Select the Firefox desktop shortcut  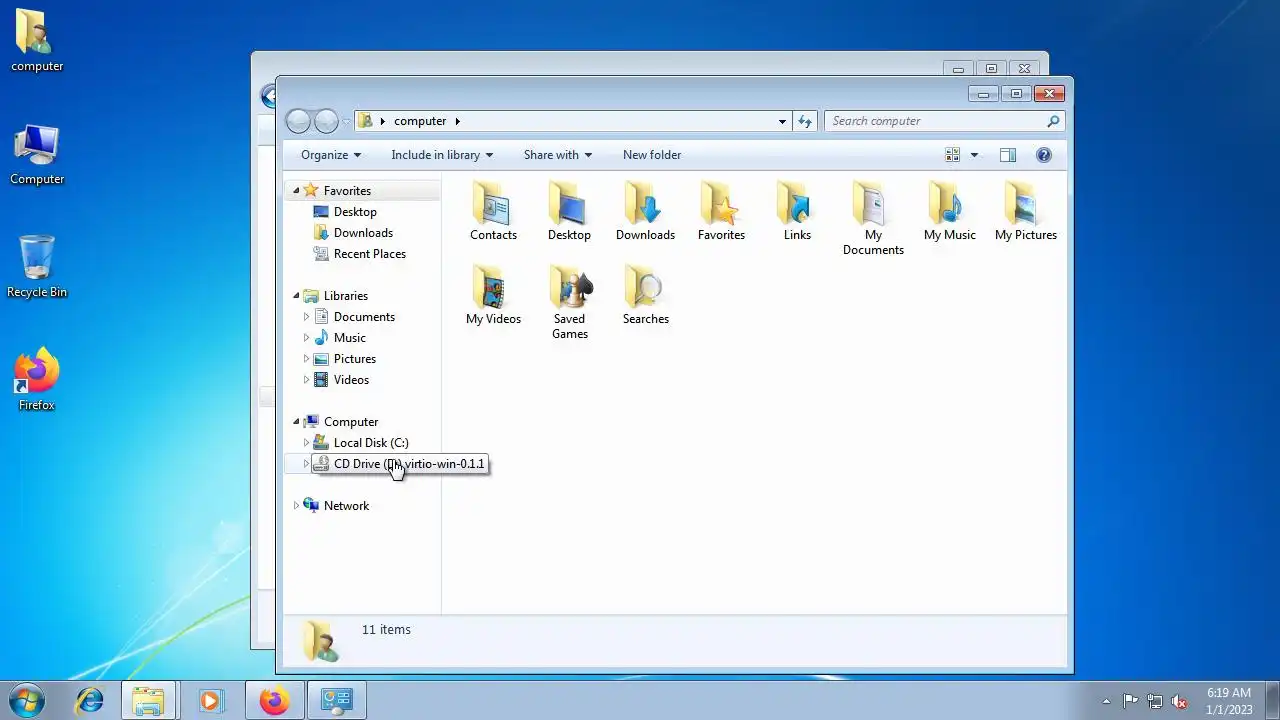tap(37, 380)
